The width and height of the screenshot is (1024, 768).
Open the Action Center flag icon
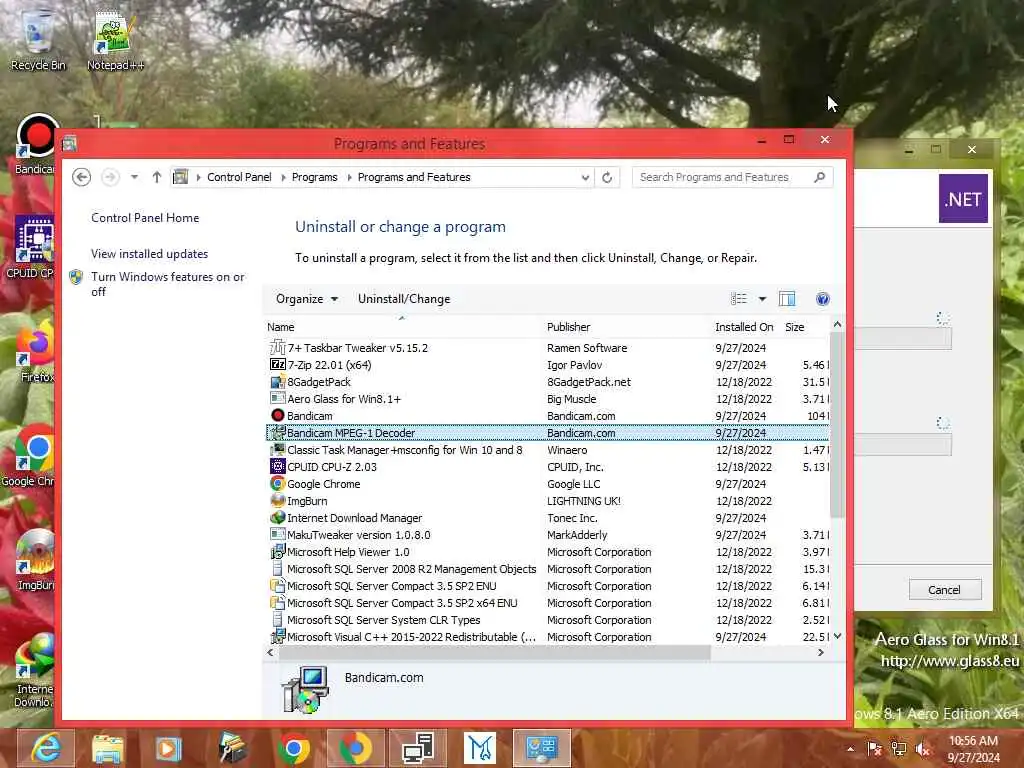point(874,749)
